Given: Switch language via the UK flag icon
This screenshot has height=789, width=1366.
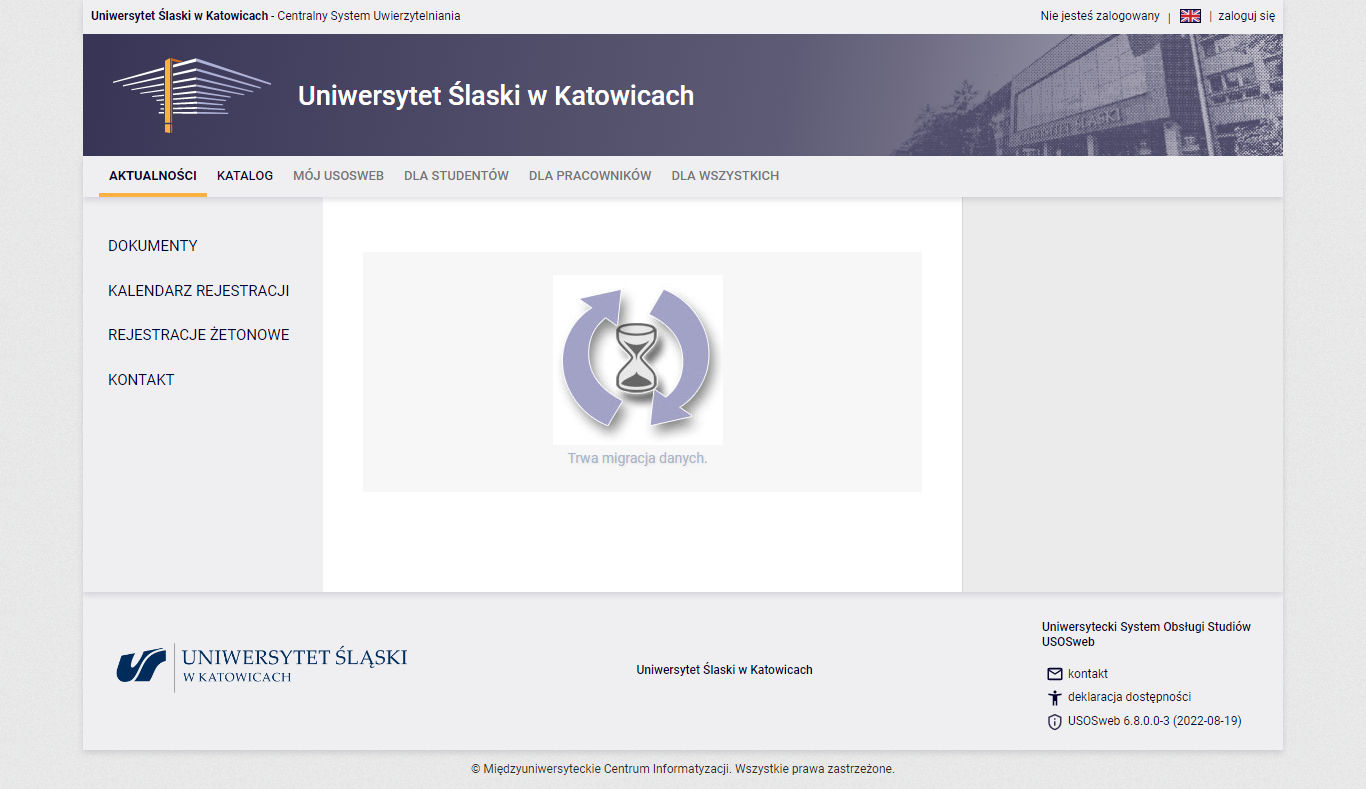Looking at the screenshot, I should pyautogui.click(x=1190, y=16).
